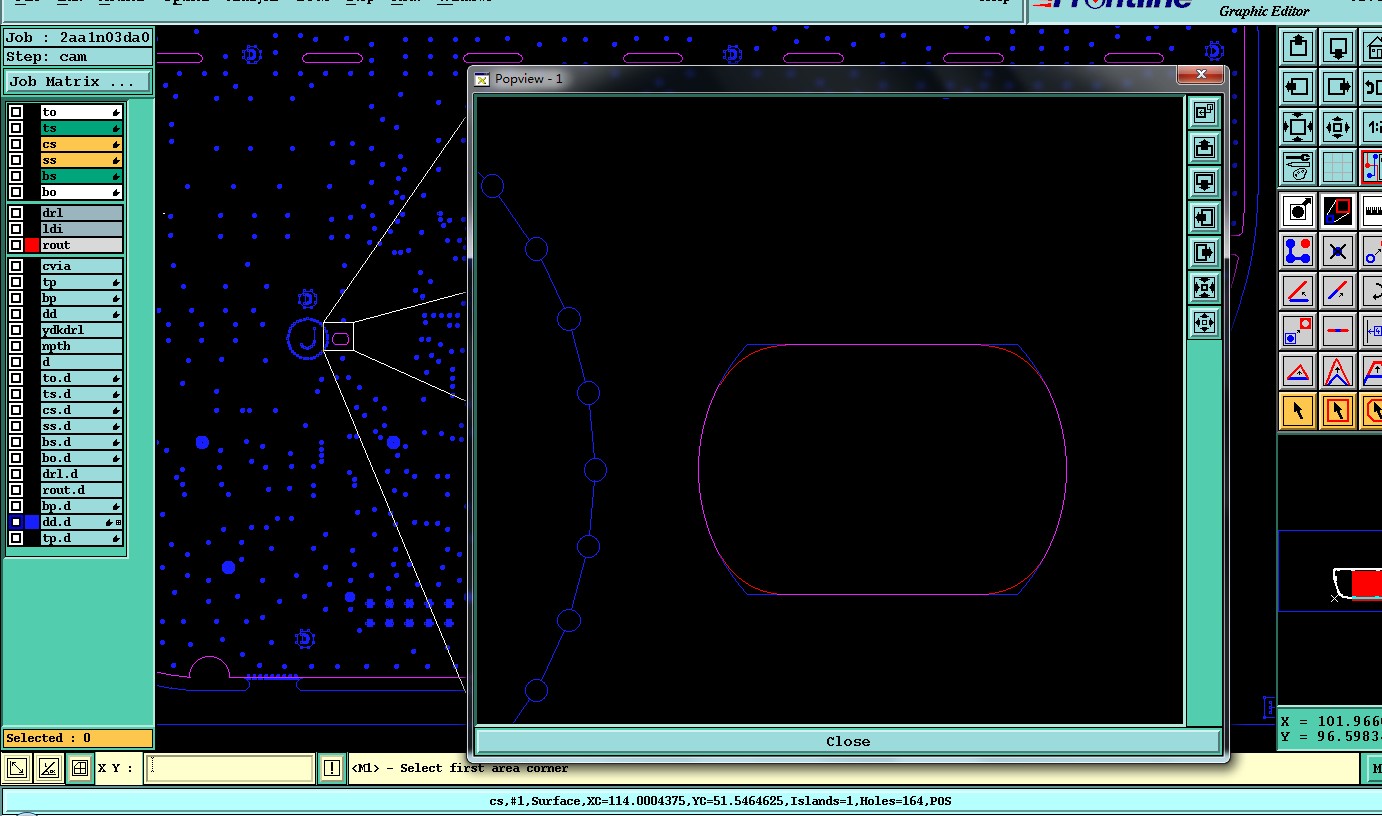Toggle display checkbox for layer dd.d
The width and height of the screenshot is (1382, 816).
coord(16,522)
